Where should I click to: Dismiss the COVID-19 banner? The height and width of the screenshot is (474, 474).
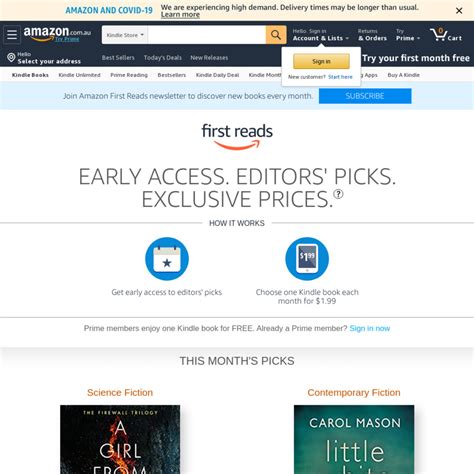459,11
